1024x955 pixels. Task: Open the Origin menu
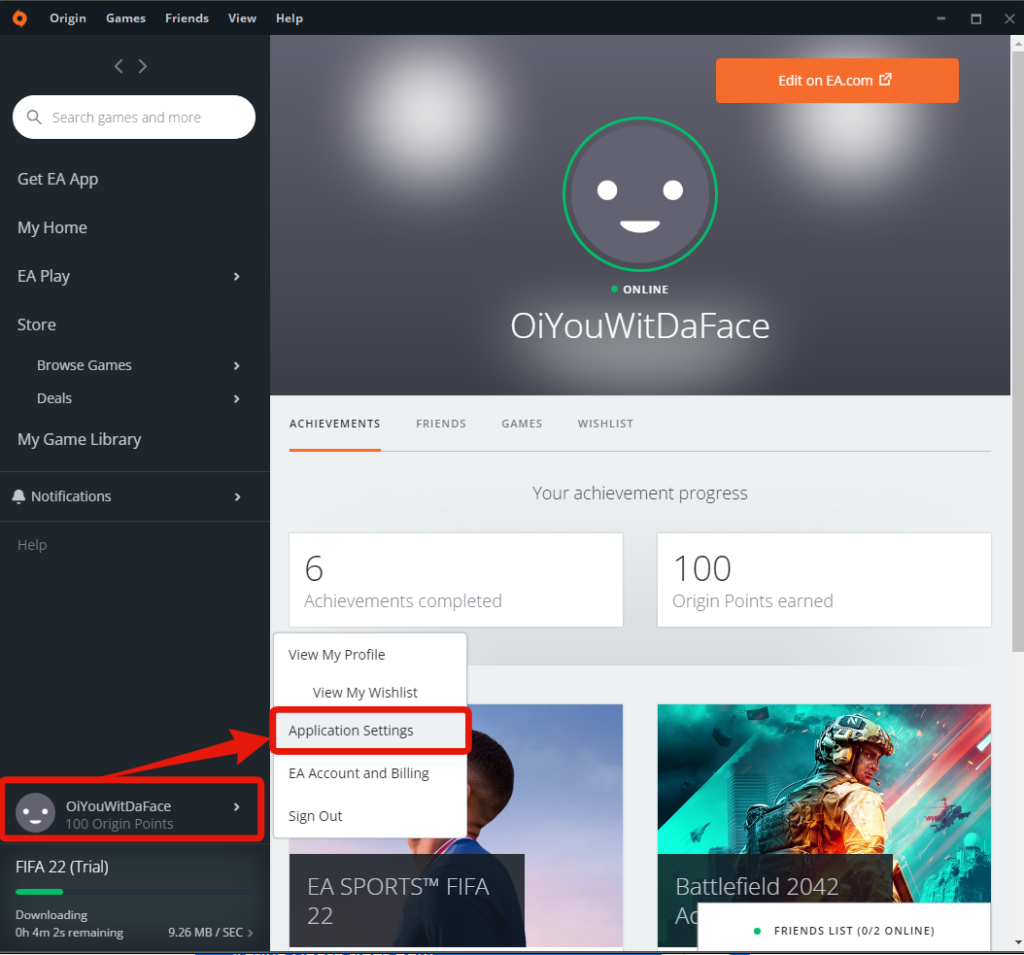(68, 18)
